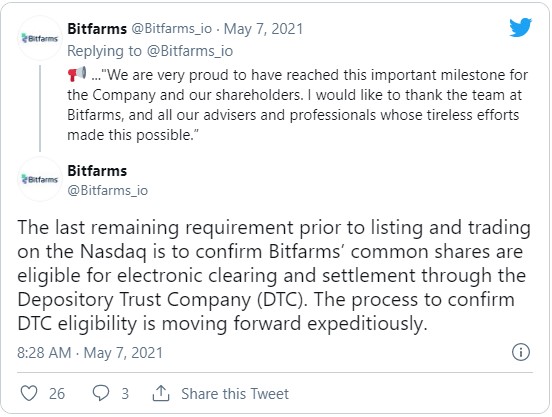This screenshot has width=552, height=417.
Task: Open the tweet info circle icon
Action: [x=521, y=352]
